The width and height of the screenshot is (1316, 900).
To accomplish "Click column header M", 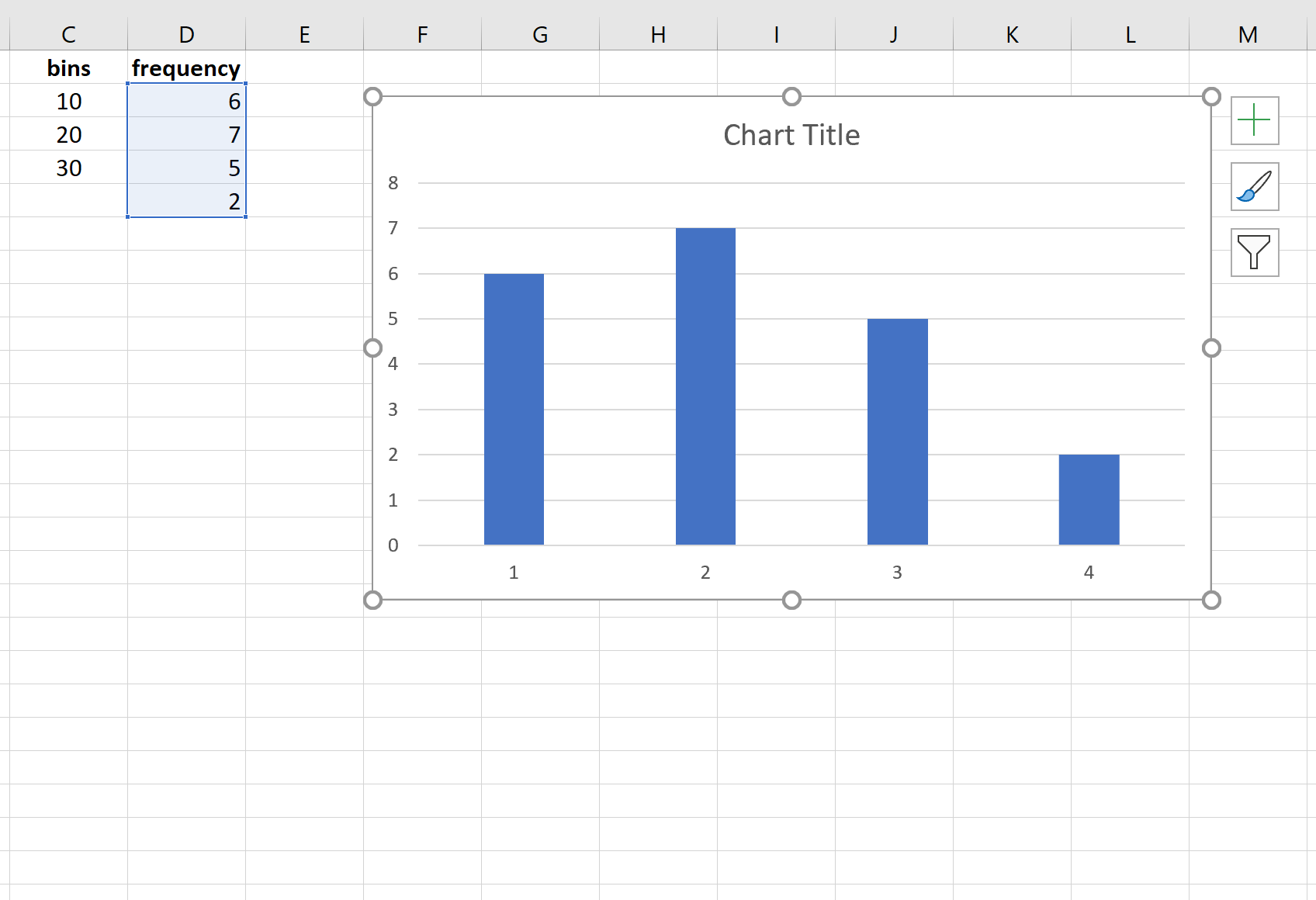I will coord(1248,34).
